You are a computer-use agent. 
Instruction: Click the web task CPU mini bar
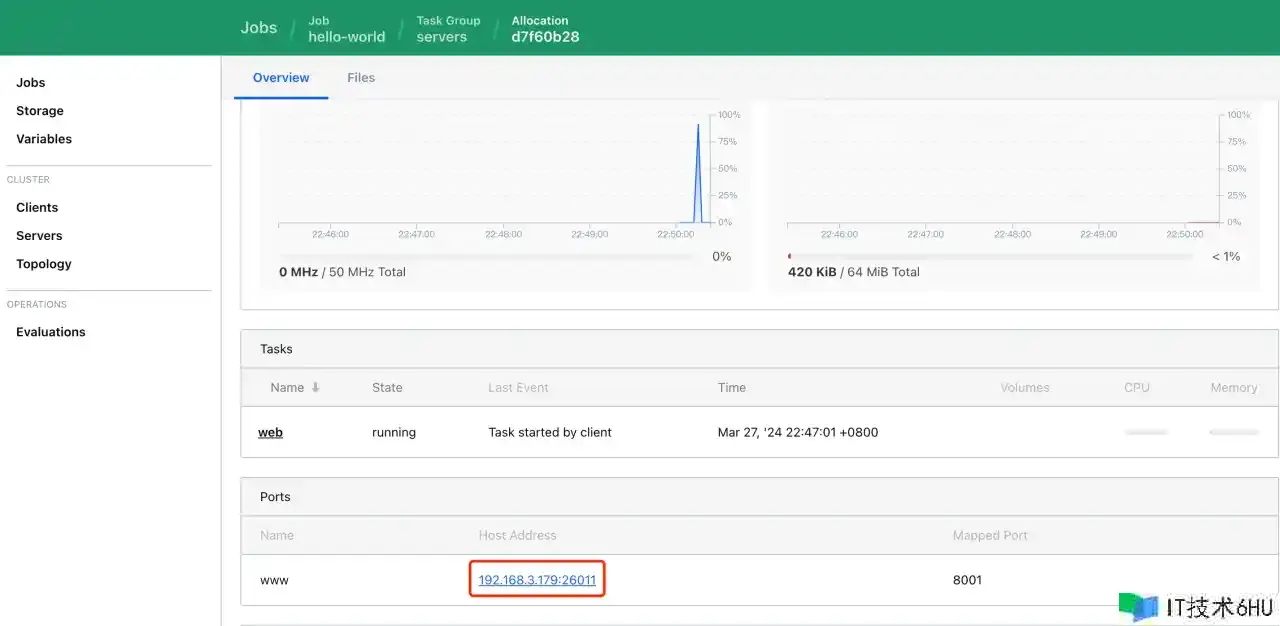coord(1146,432)
